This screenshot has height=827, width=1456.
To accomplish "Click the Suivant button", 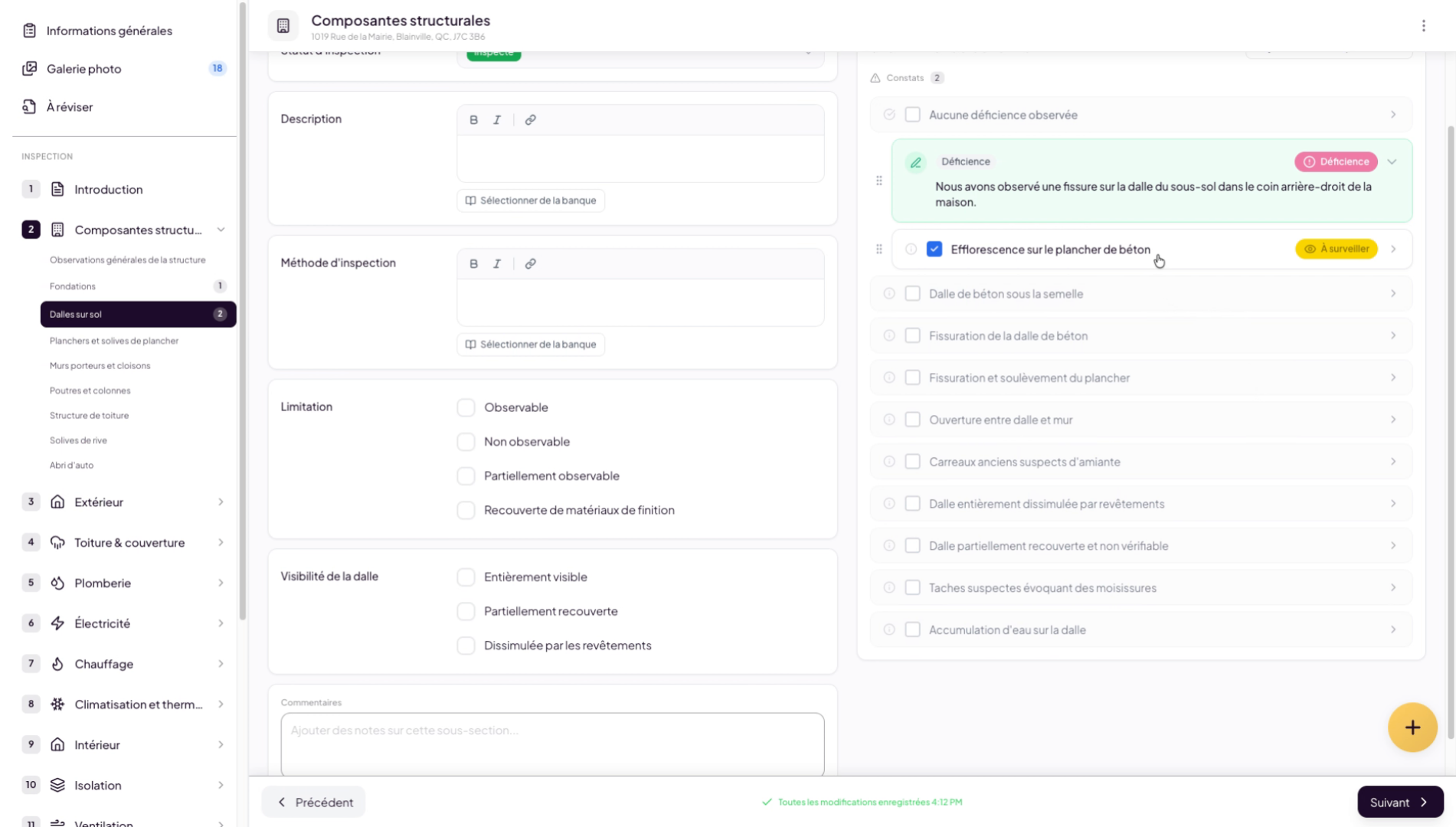I will point(1399,802).
